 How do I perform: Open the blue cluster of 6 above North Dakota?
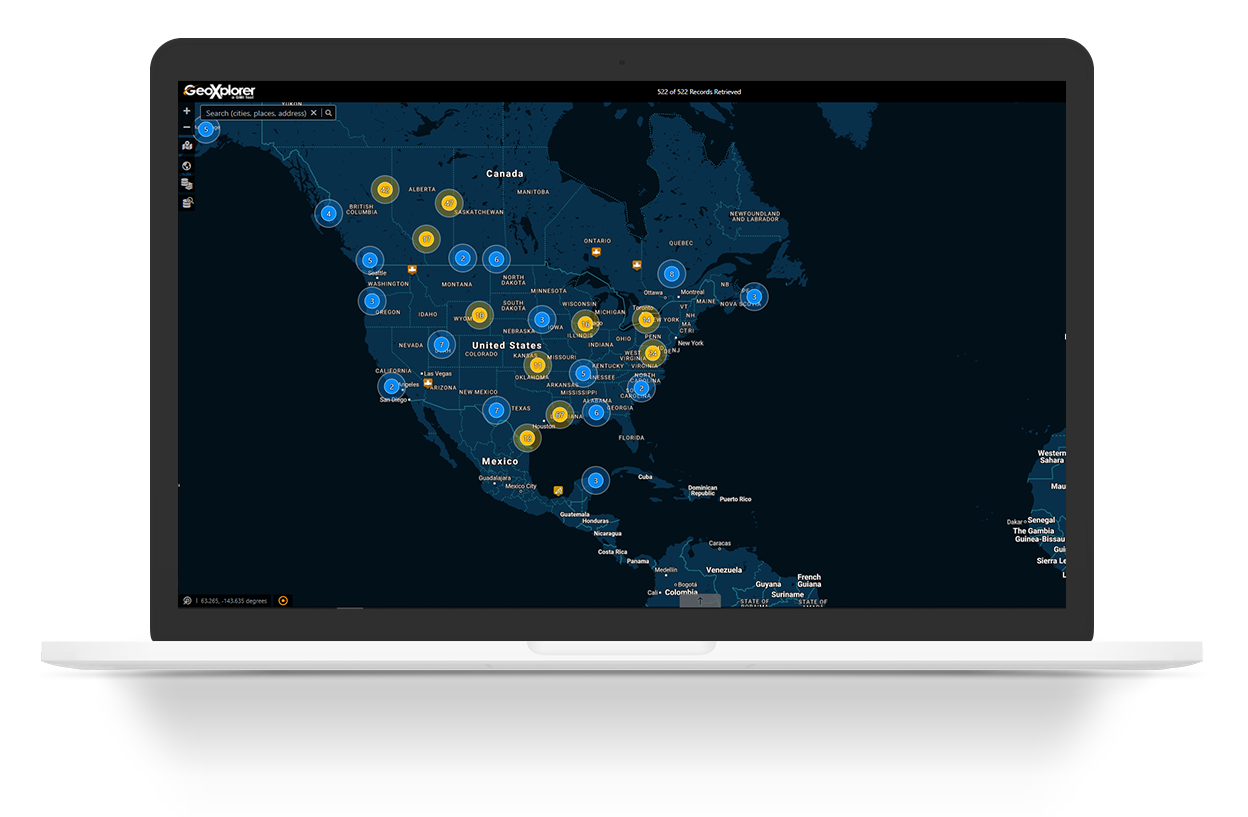pos(496,259)
